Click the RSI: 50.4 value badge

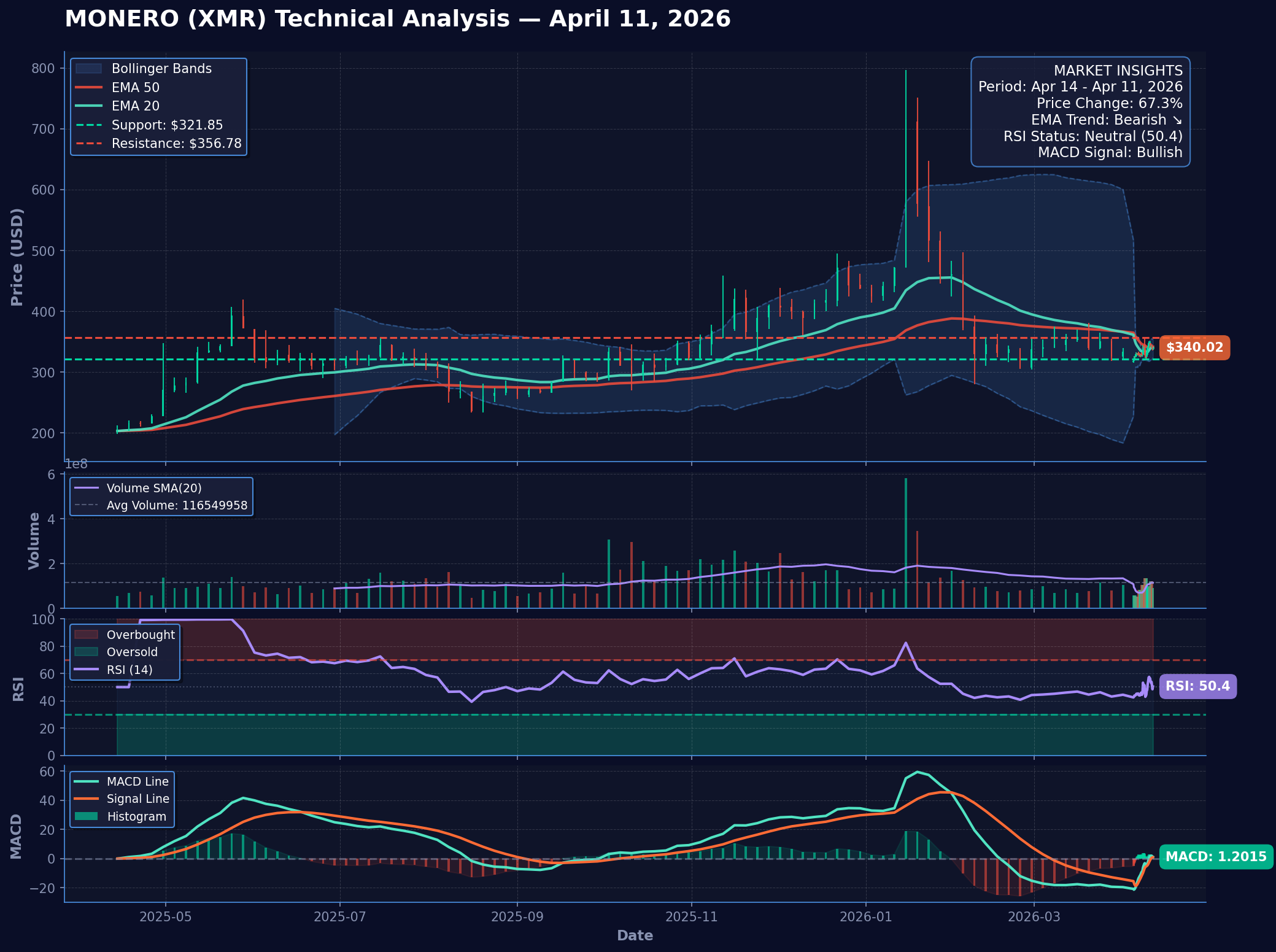click(1197, 686)
